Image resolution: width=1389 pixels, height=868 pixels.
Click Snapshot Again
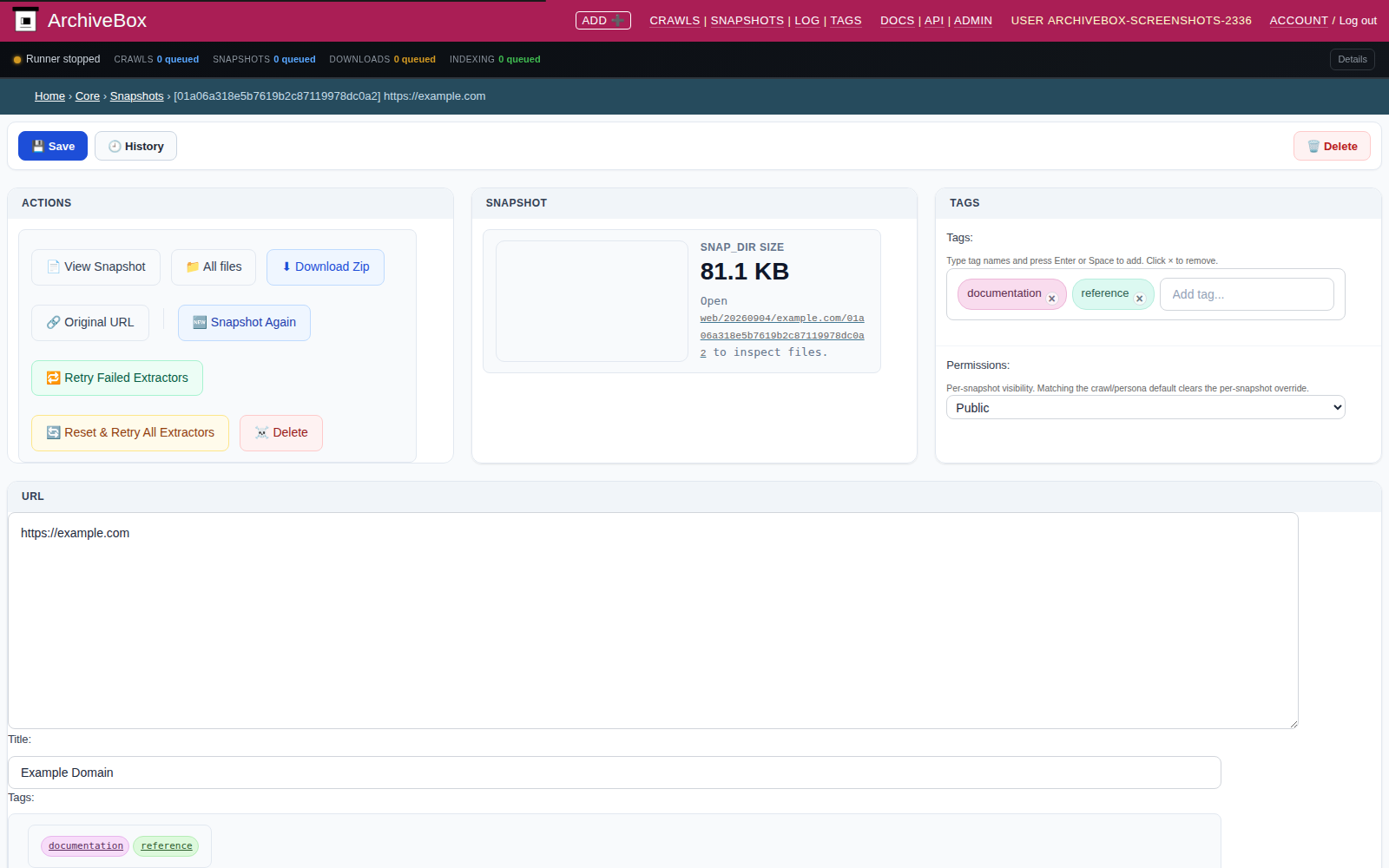point(244,323)
